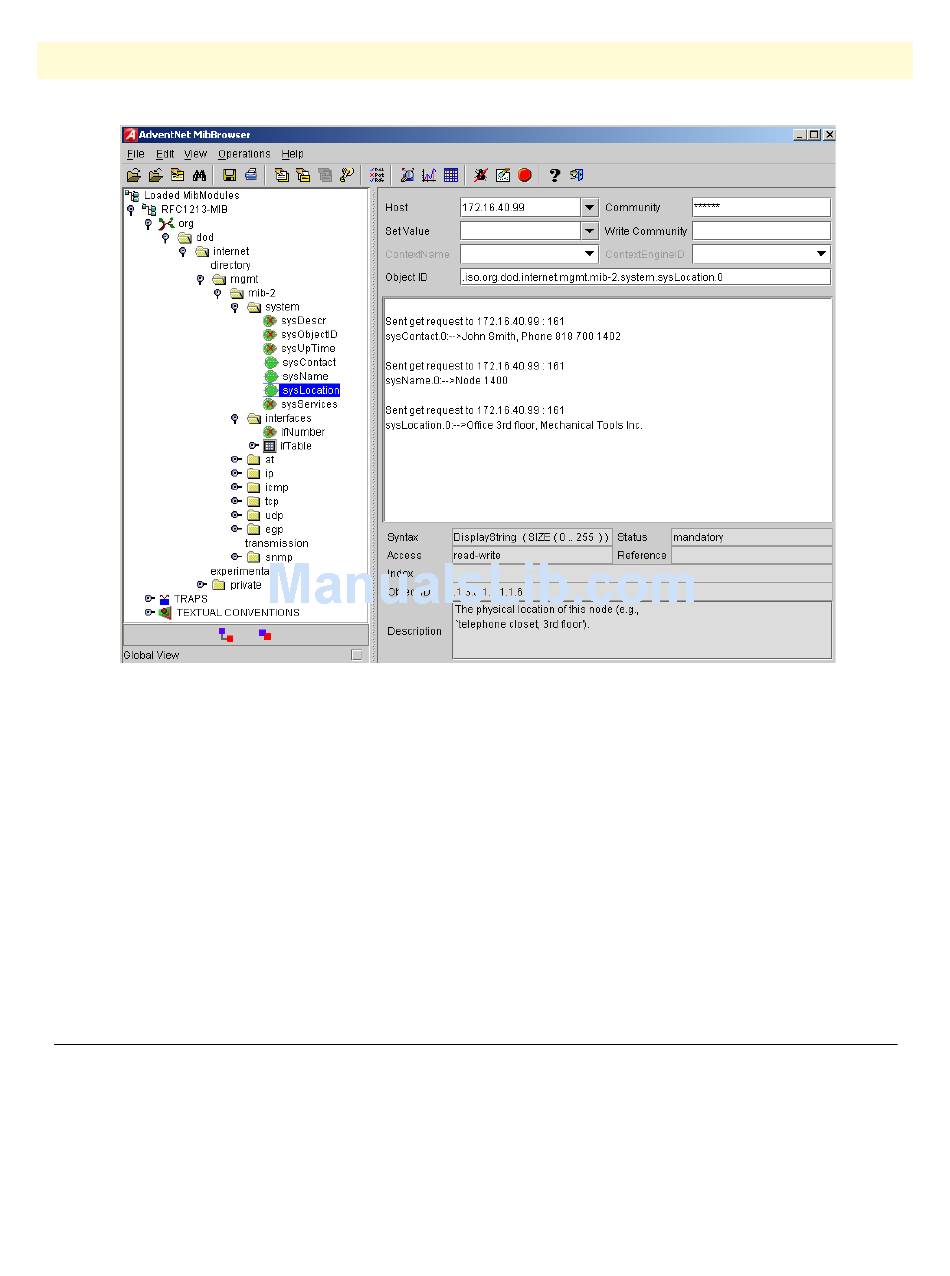Expand the TRAPS tree node
The image size is (950, 1276).
[150, 599]
